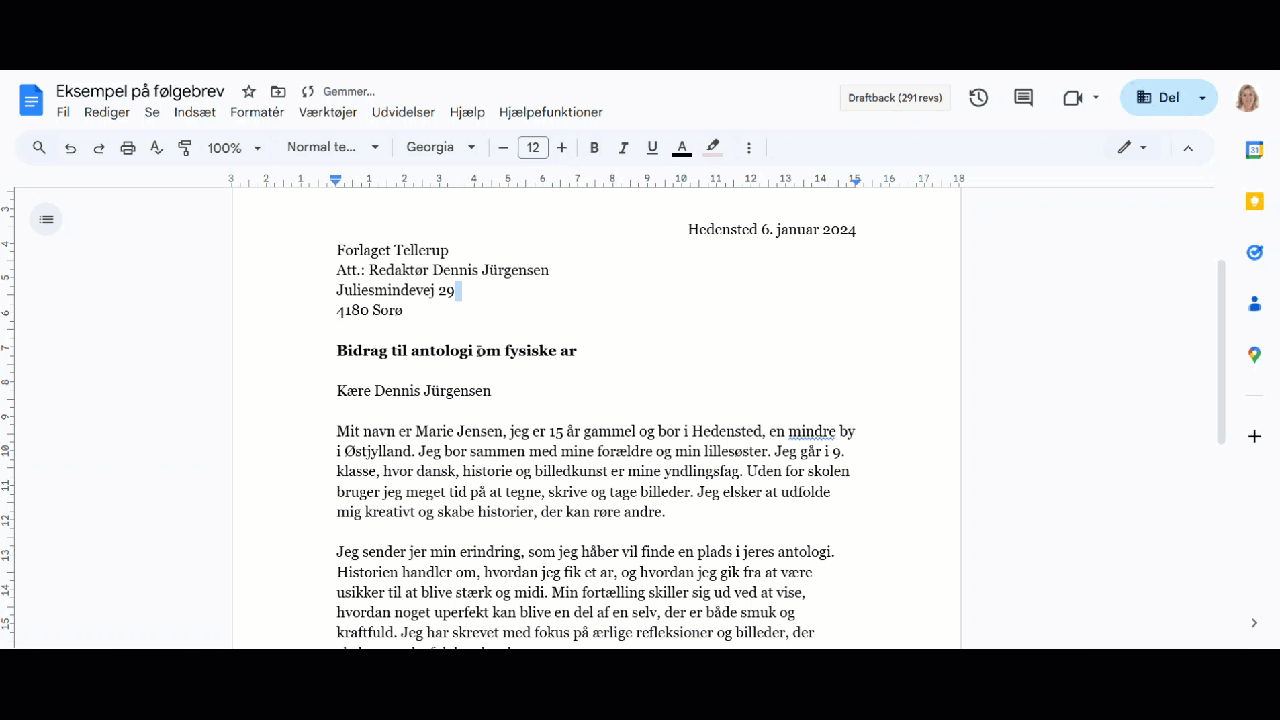This screenshot has height=720, width=1280.
Task: Open the text color picker
Action: pos(682,148)
